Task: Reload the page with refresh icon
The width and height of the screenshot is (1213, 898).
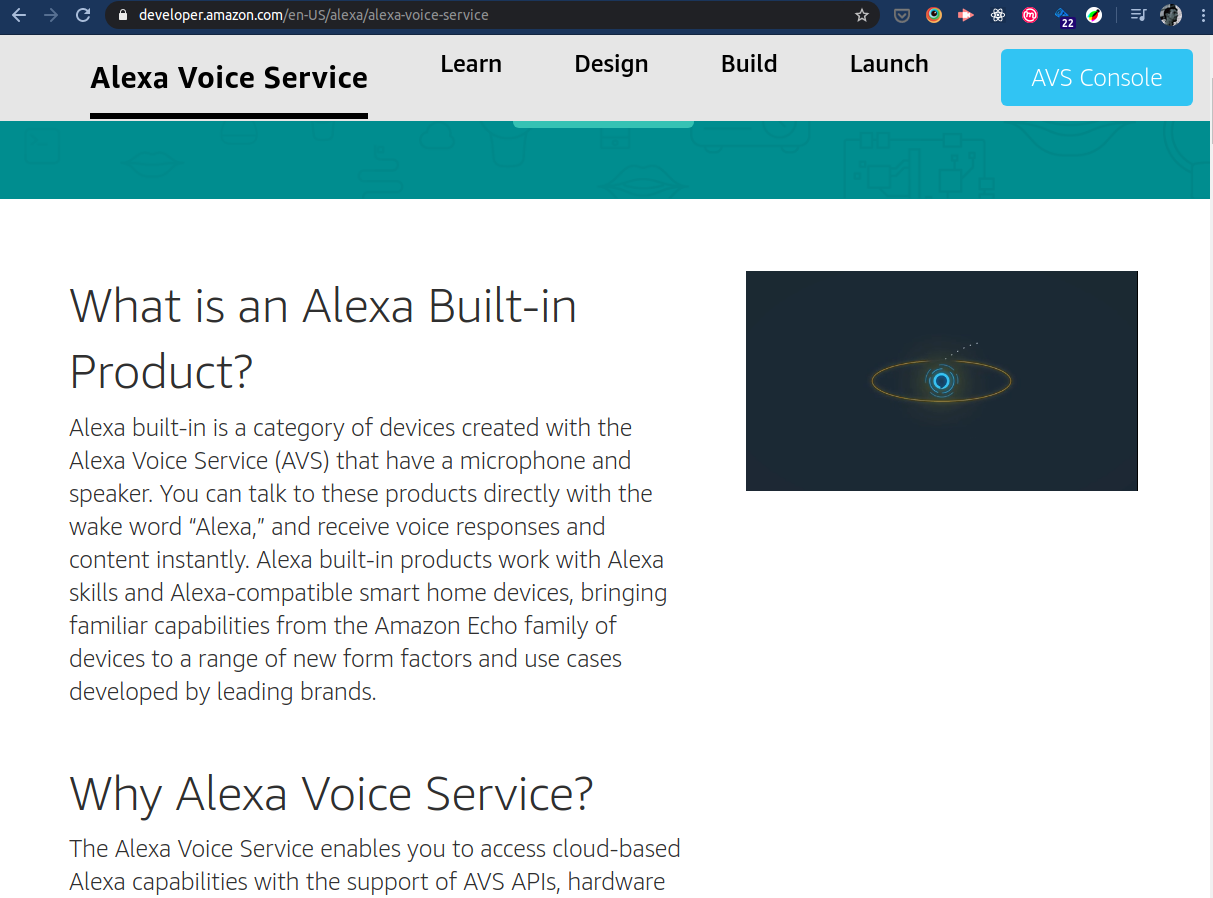Action: pyautogui.click(x=83, y=15)
